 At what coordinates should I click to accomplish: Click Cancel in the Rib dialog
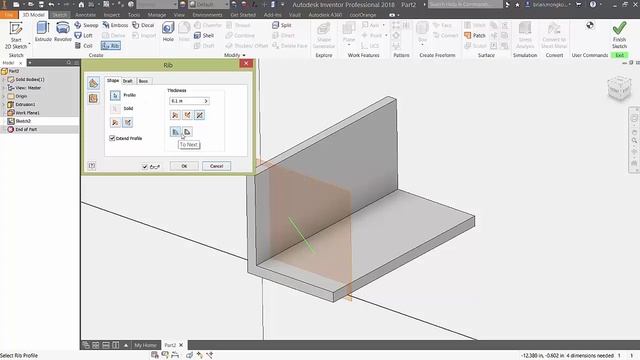point(216,166)
